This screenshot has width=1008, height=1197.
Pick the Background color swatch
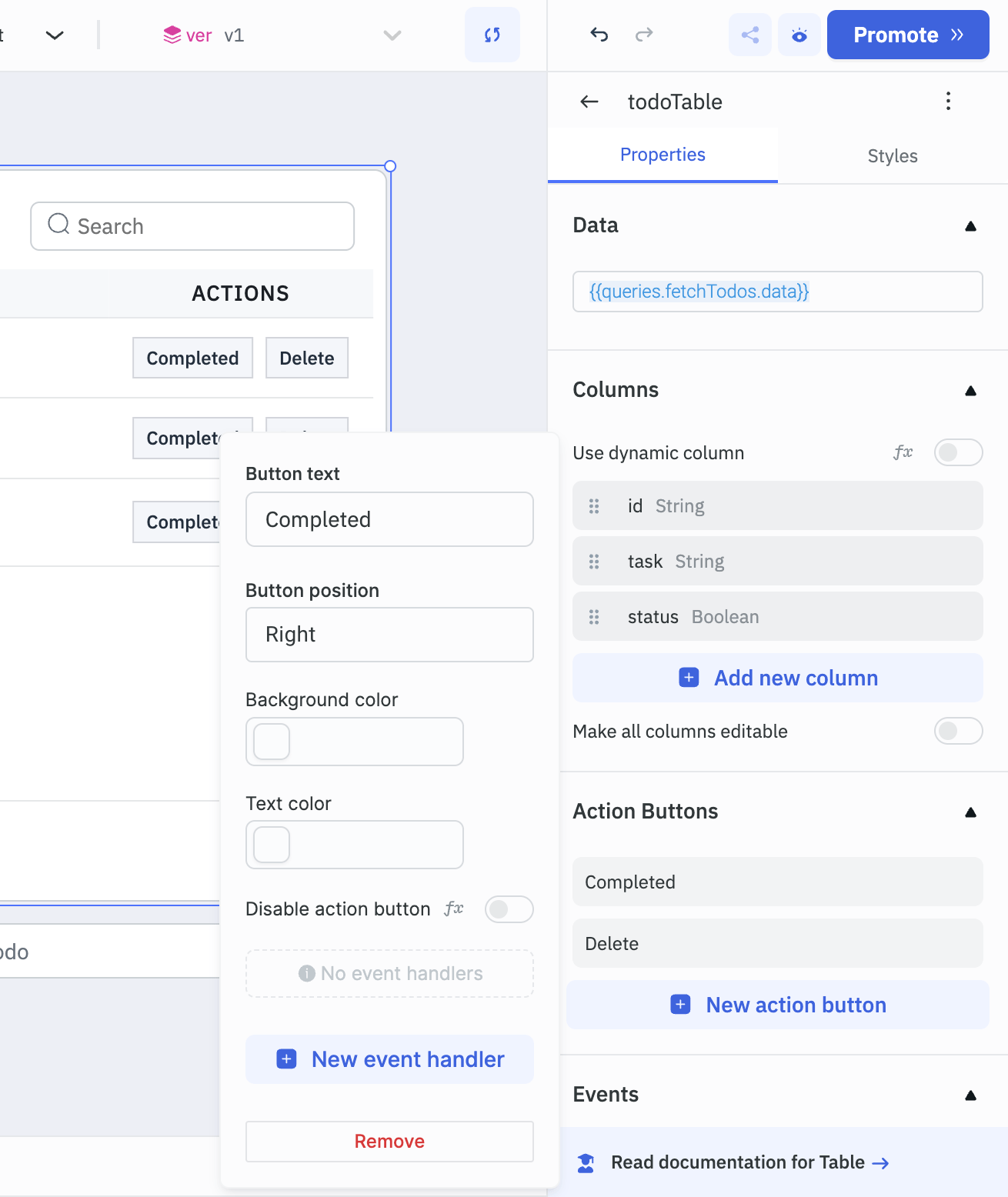(x=270, y=741)
